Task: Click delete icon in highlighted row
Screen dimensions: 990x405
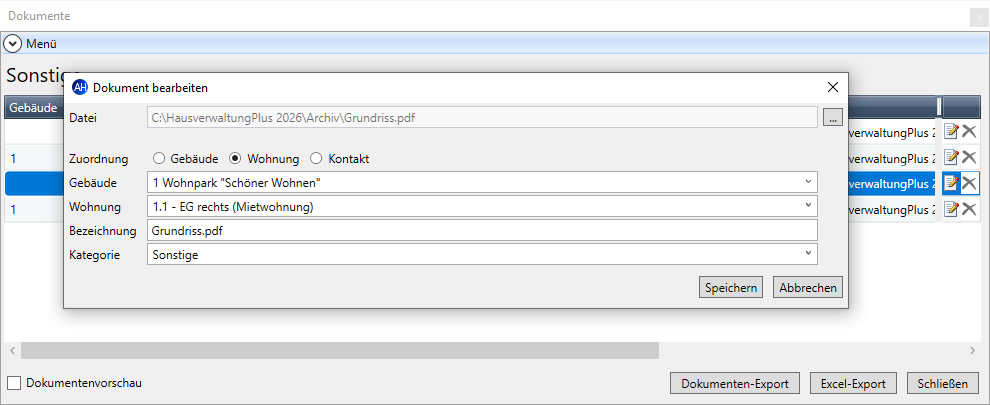Action: (x=969, y=183)
